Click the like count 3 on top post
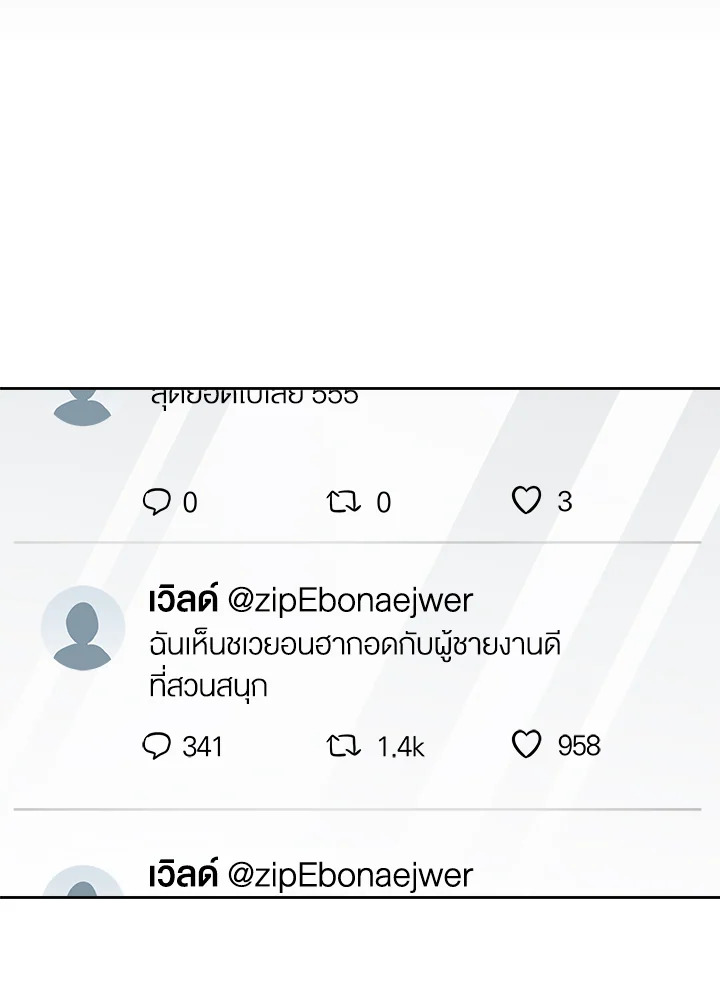The image size is (720, 998). (565, 502)
